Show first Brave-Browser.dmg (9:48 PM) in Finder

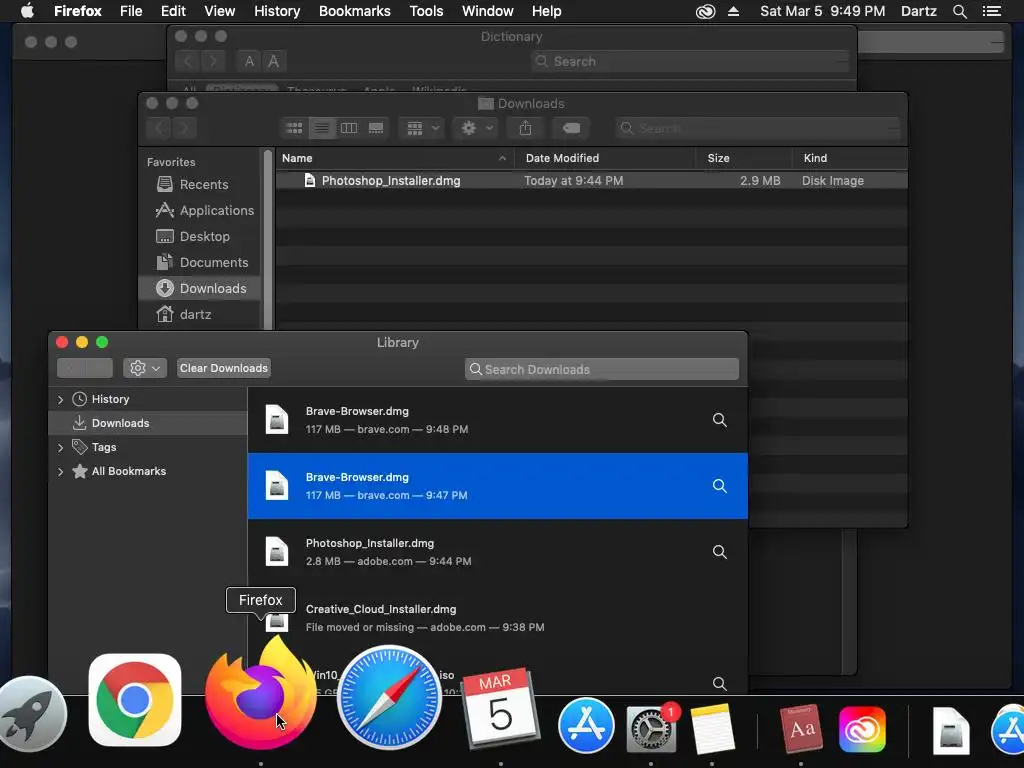click(x=719, y=420)
